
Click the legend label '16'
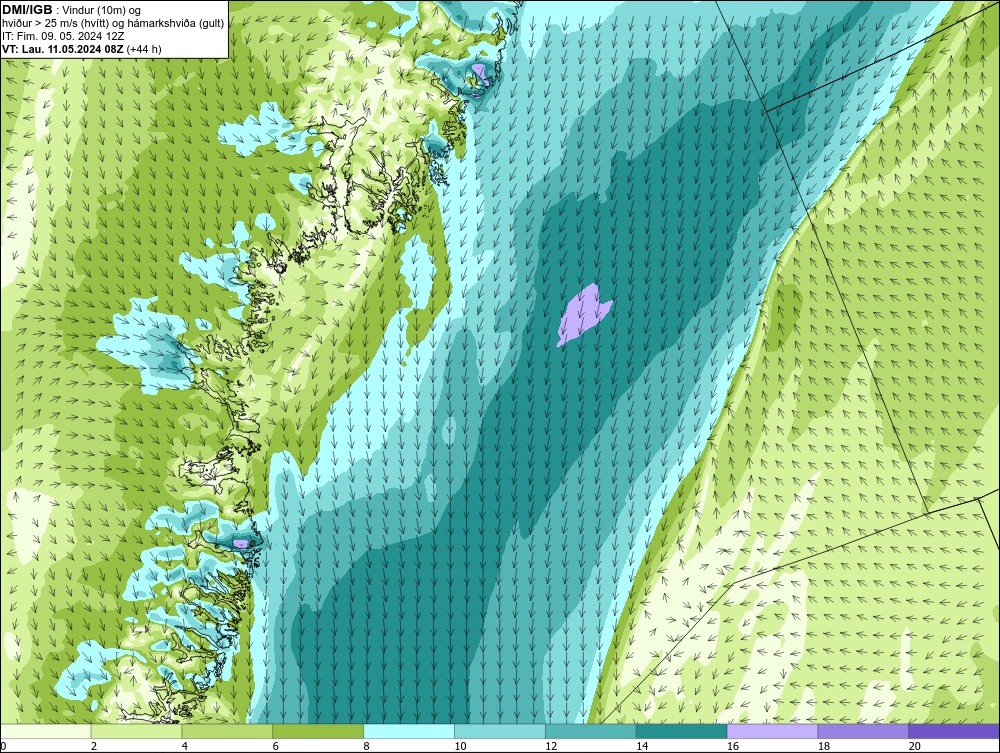733,746
